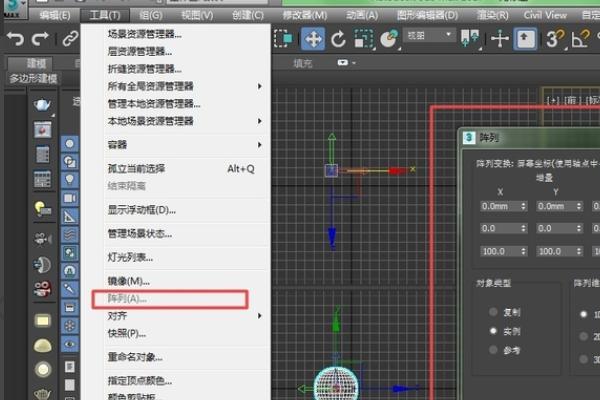600x400 pixels.
Task: Toggle the Display Lights filter (bulb icon)
Action: [x=70, y=180]
